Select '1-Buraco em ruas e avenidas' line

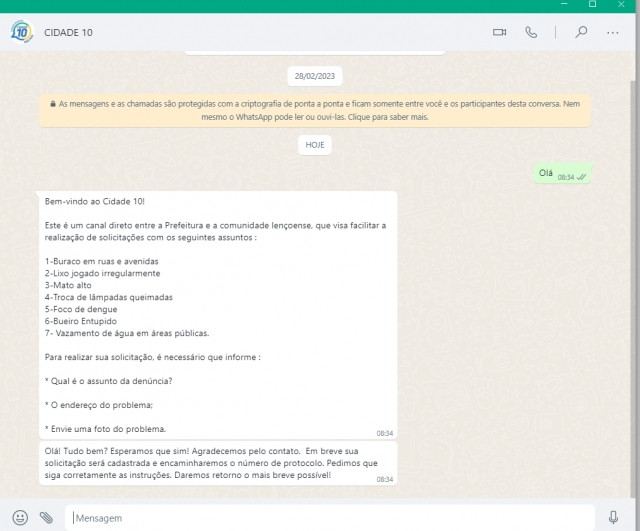pyautogui.click(x=102, y=261)
